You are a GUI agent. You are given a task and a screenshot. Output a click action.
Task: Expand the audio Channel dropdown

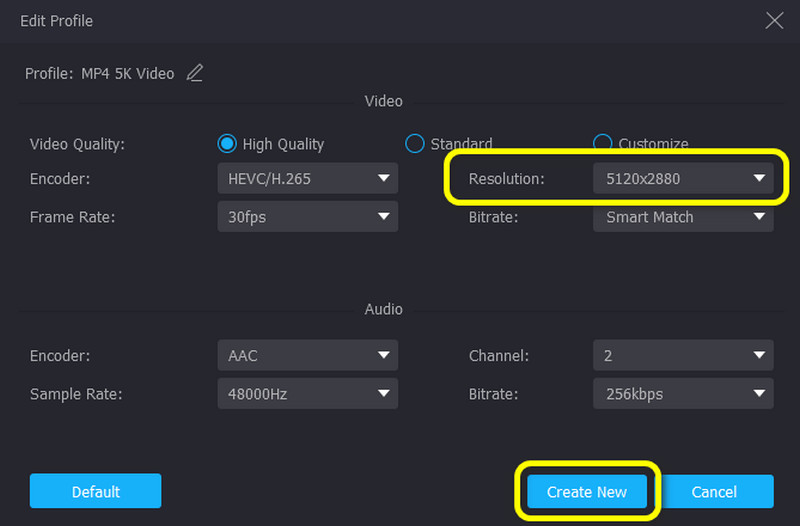coord(683,355)
